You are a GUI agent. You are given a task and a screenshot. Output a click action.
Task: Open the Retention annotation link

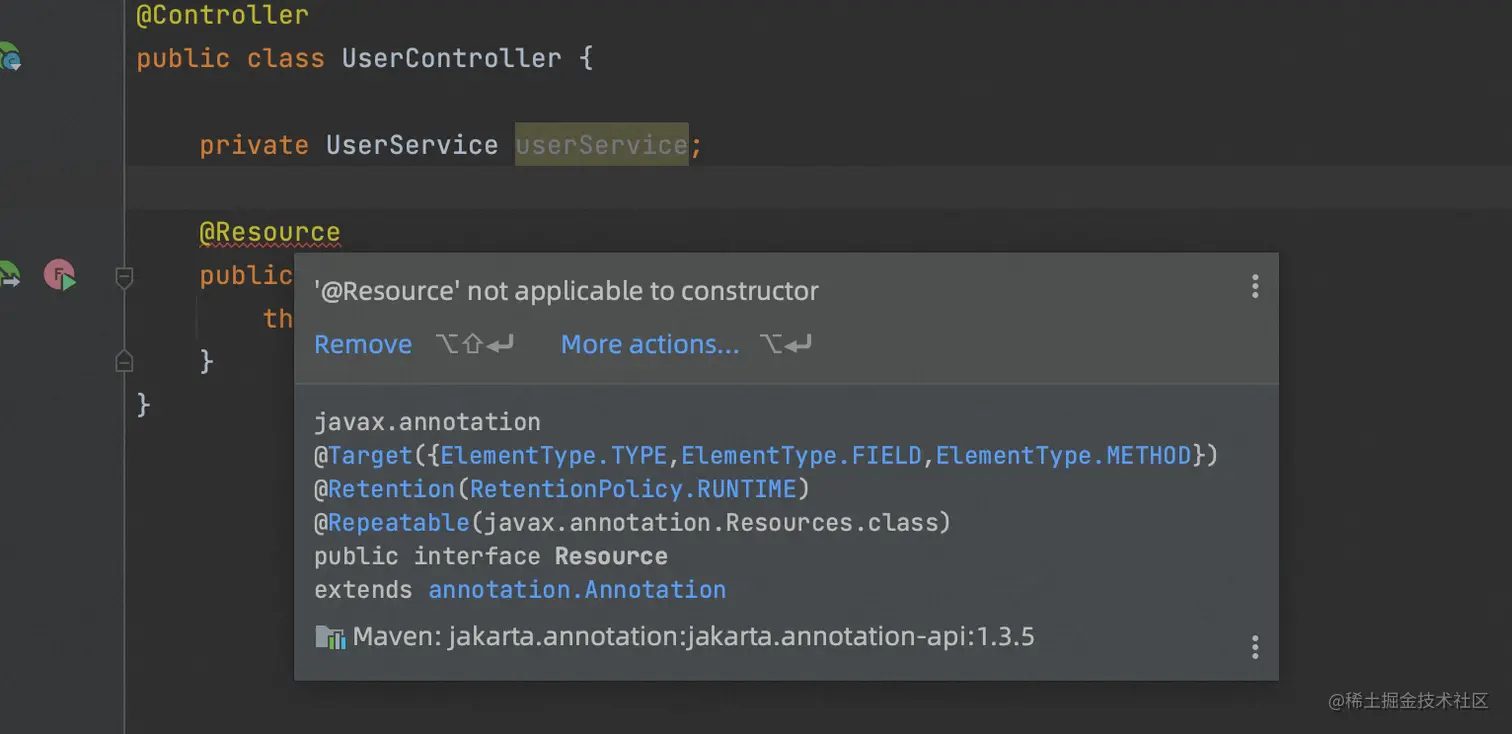(x=391, y=489)
